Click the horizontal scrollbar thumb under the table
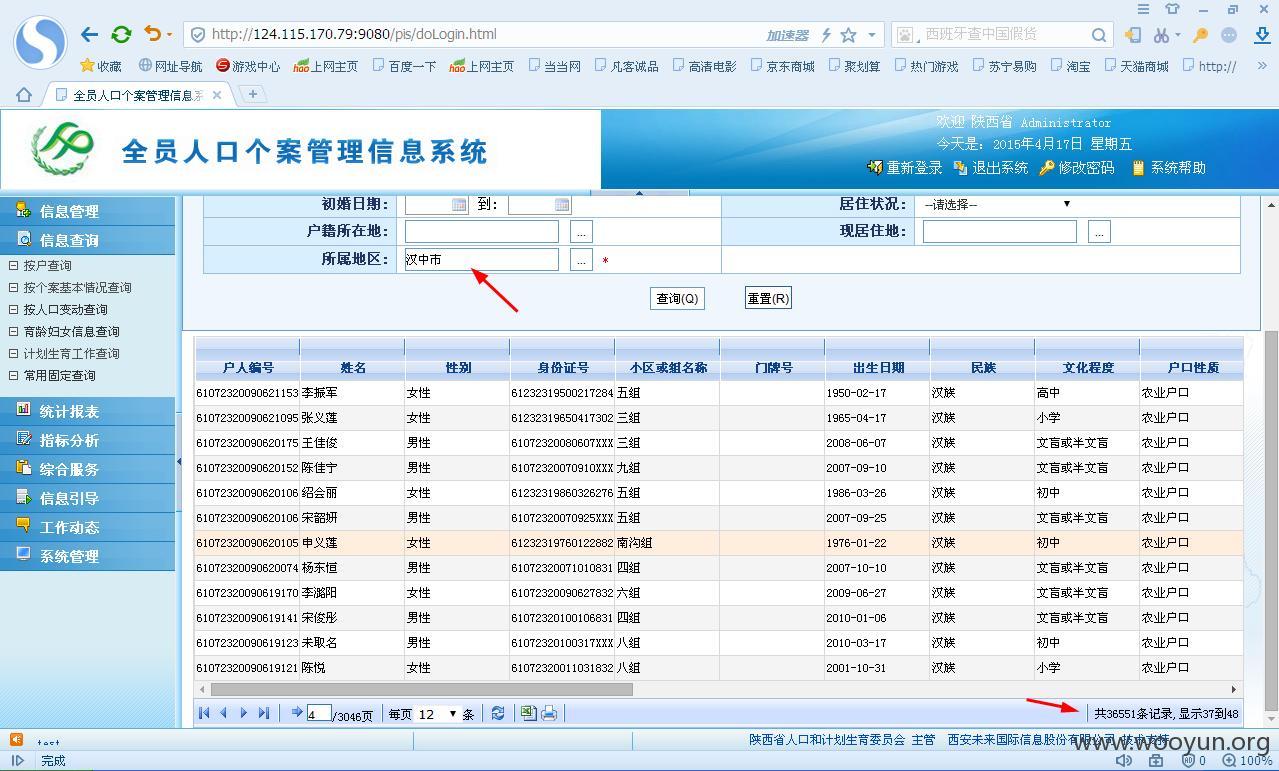Screen dimensions: 1279x771 click(422, 689)
